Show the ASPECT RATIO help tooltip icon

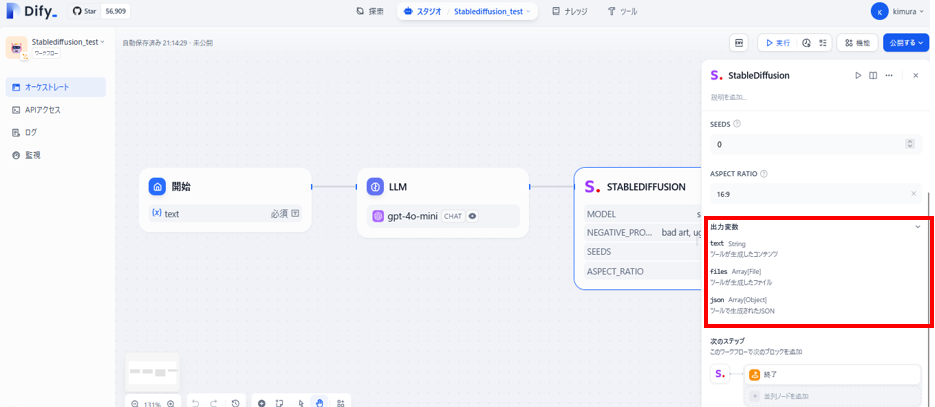(x=764, y=174)
